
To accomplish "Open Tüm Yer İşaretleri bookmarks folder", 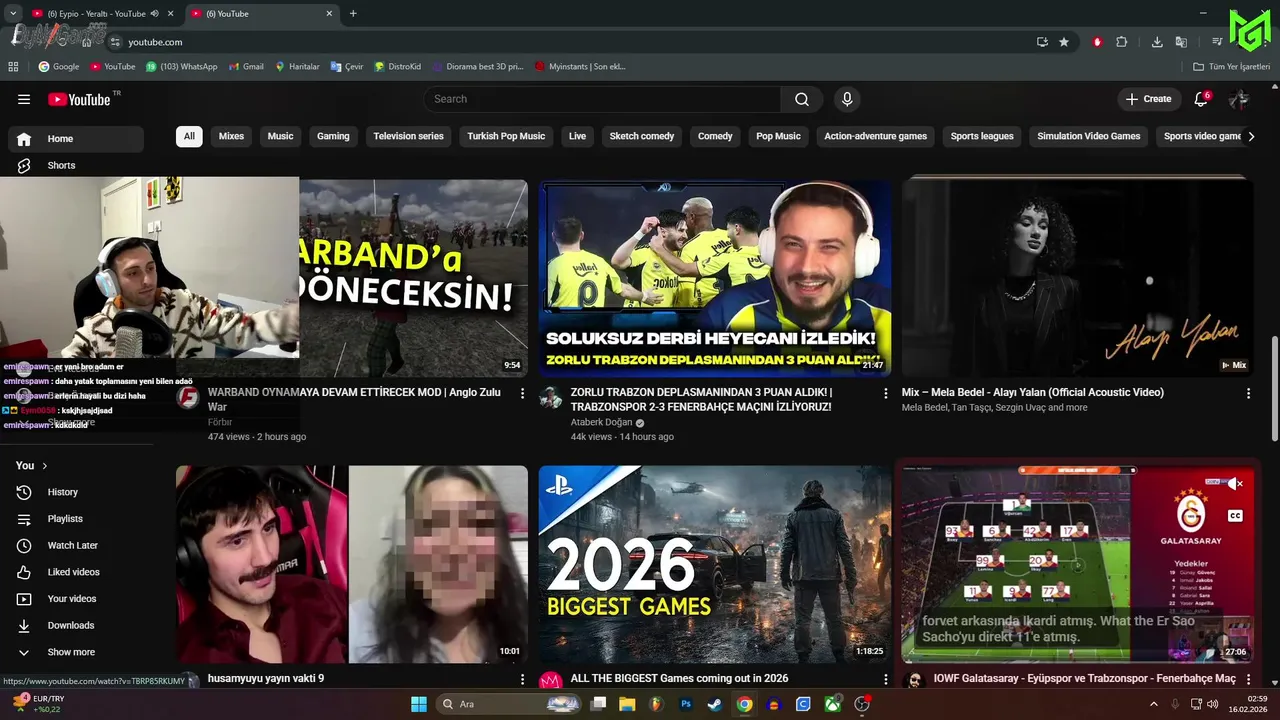I will (x=1232, y=67).
